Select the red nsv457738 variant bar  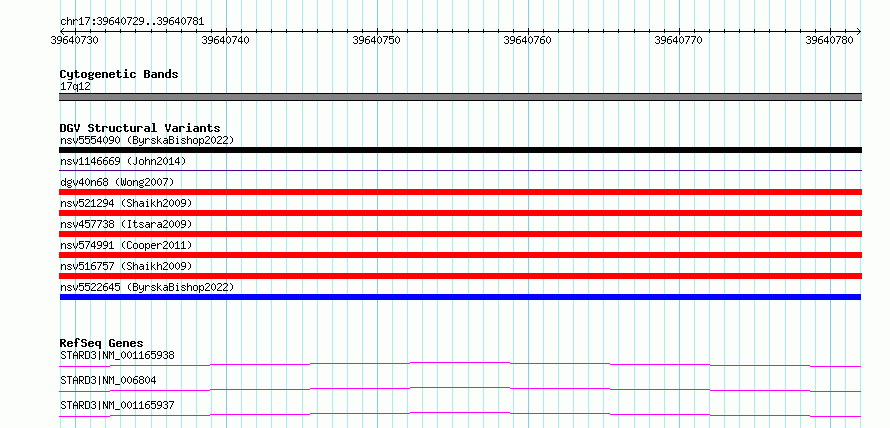[x=460, y=234]
